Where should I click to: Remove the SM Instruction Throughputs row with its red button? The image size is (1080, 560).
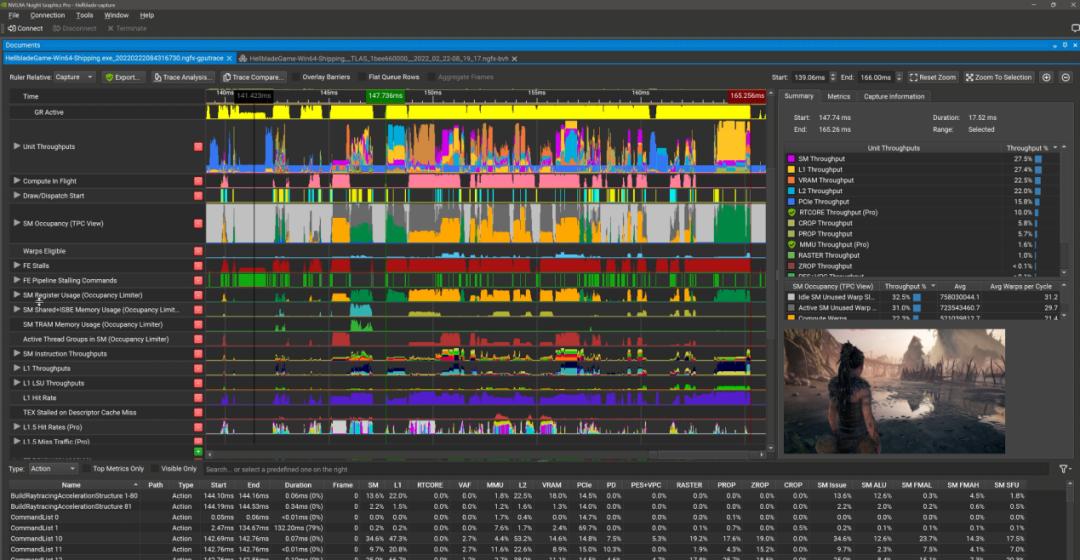pyautogui.click(x=198, y=354)
